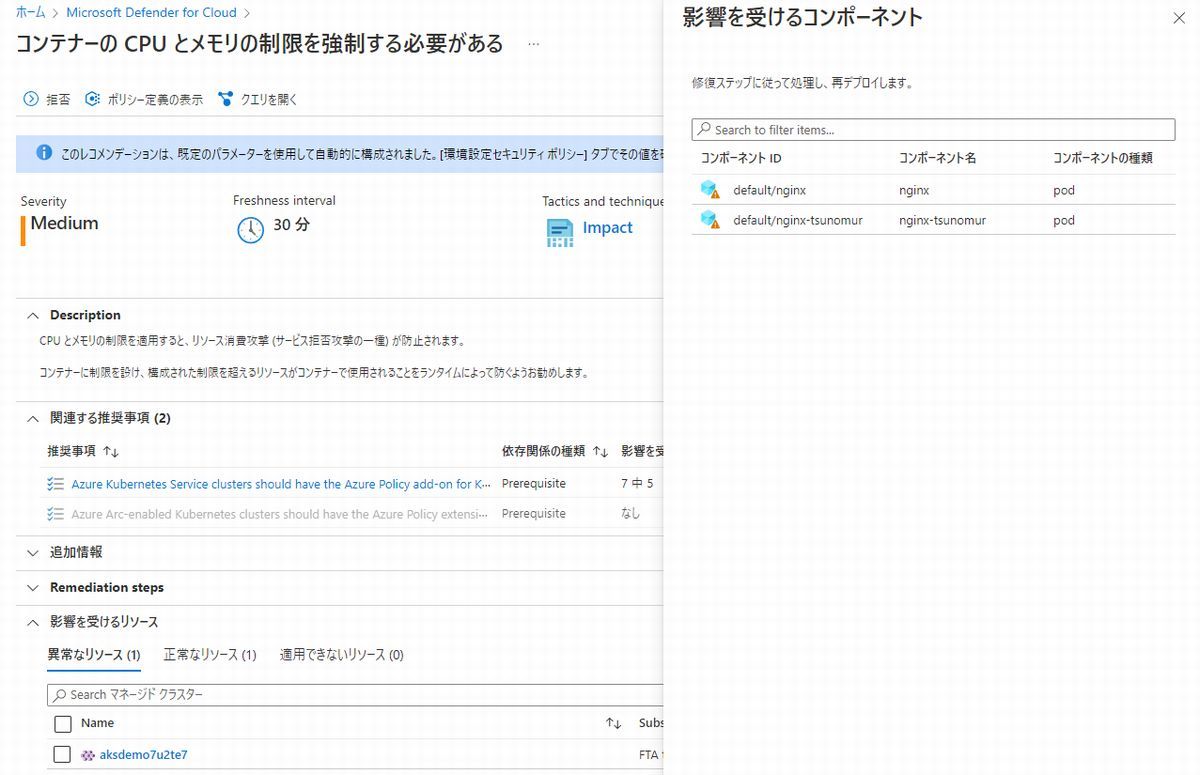Image resolution: width=1200 pixels, height=775 pixels.
Task: Click the 7 中 5 affected count cell
Action: pos(637,484)
